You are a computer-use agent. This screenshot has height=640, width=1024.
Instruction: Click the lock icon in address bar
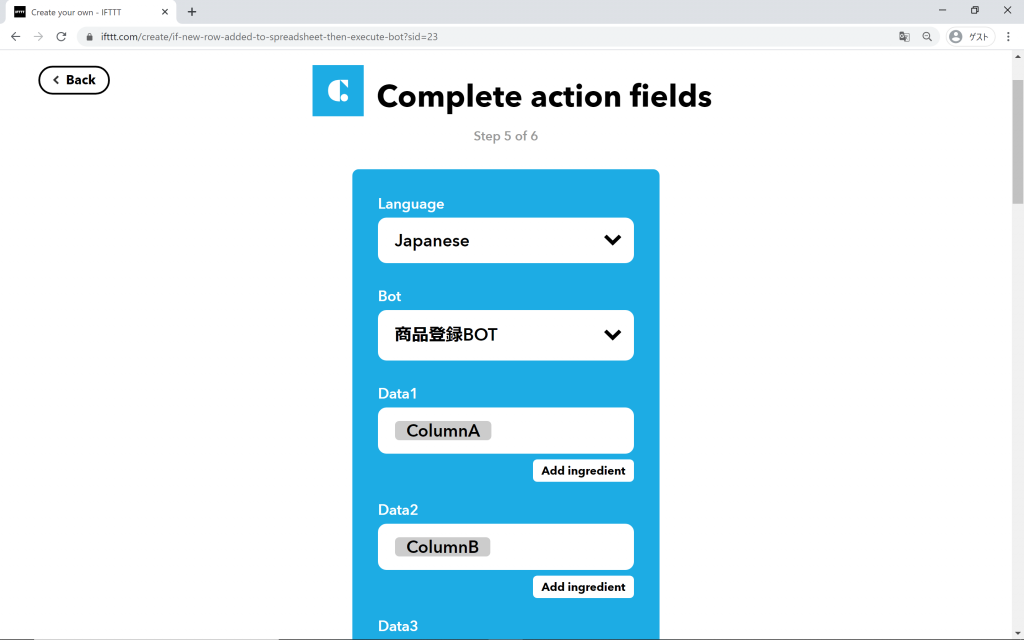[89, 37]
